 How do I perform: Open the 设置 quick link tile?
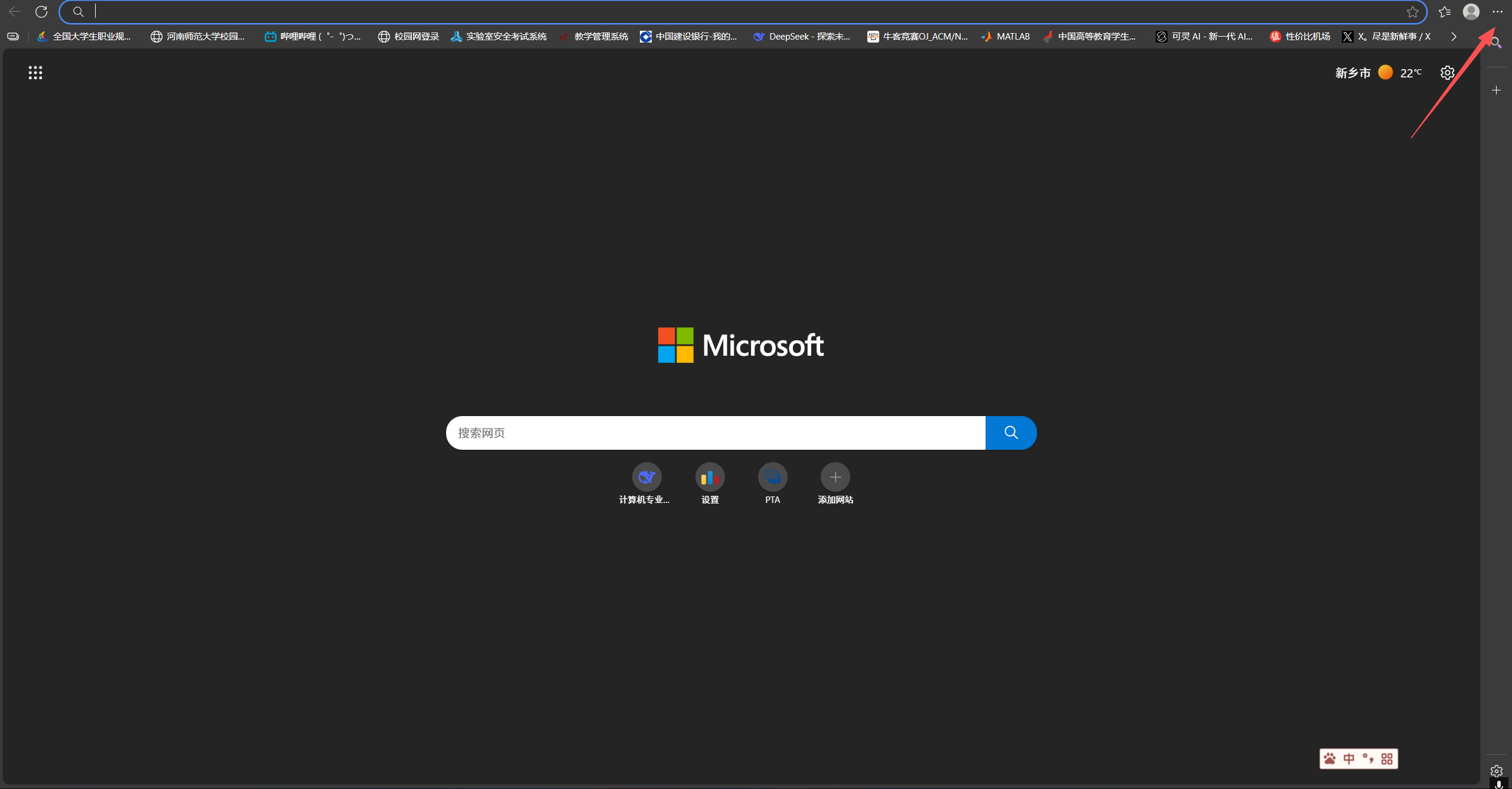pyautogui.click(x=710, y=478)
